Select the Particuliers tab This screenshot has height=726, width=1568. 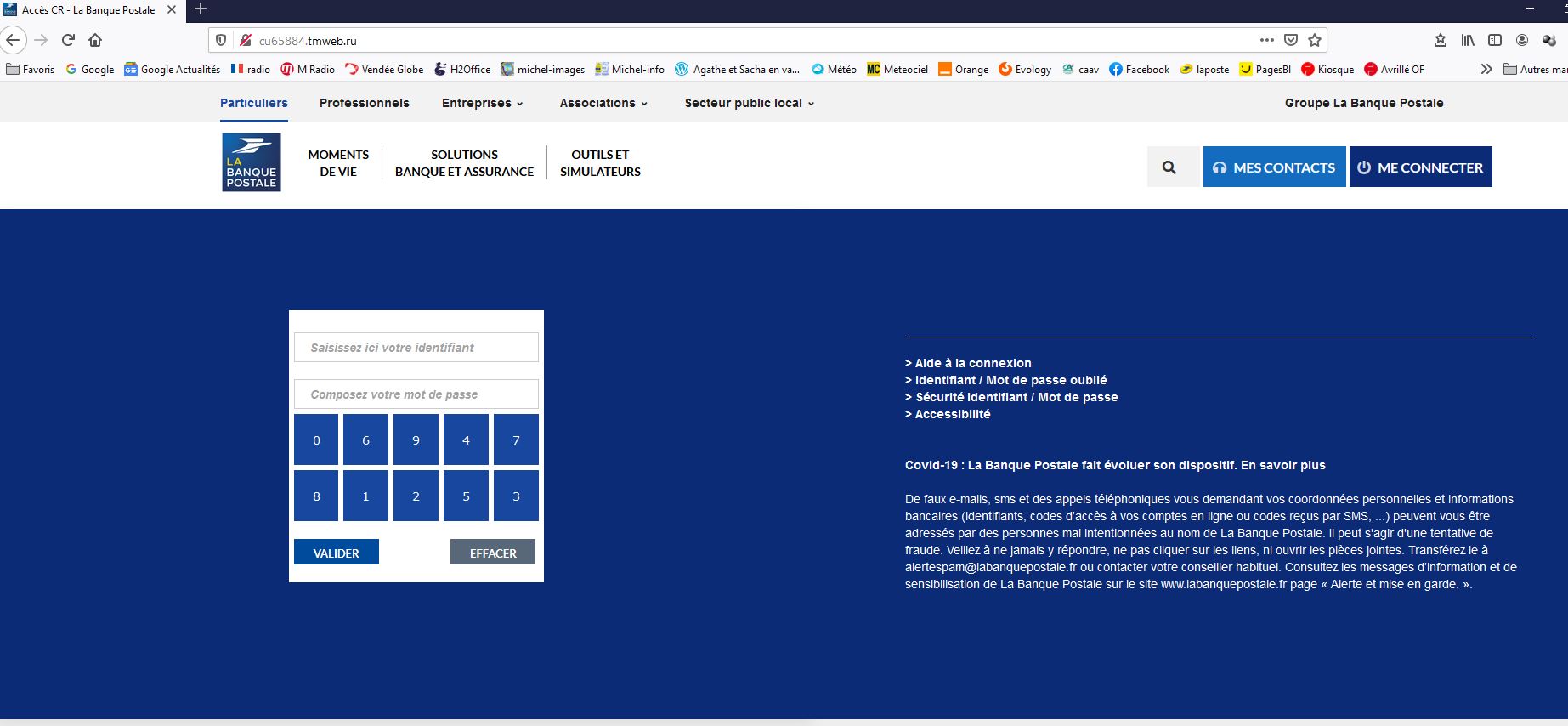(254, 103)
